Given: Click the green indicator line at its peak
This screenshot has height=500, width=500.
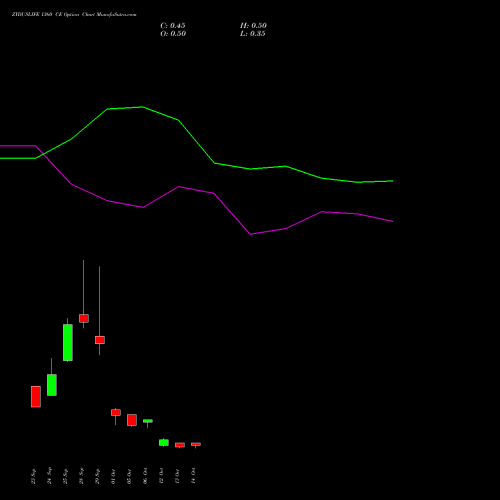Looking at the screenshot, I should pos(142,107).
